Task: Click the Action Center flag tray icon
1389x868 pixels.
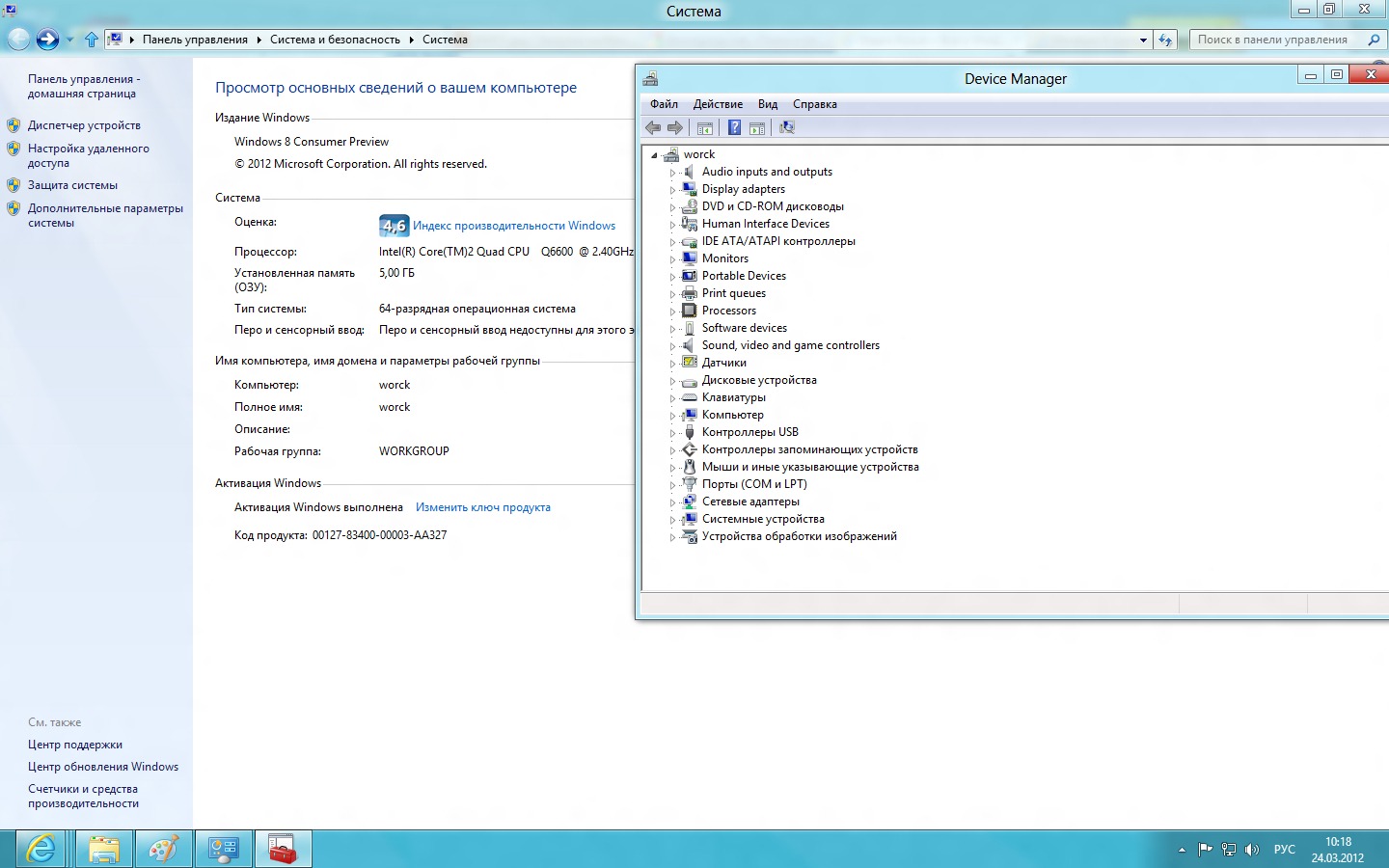Action: click(1205, 850)
